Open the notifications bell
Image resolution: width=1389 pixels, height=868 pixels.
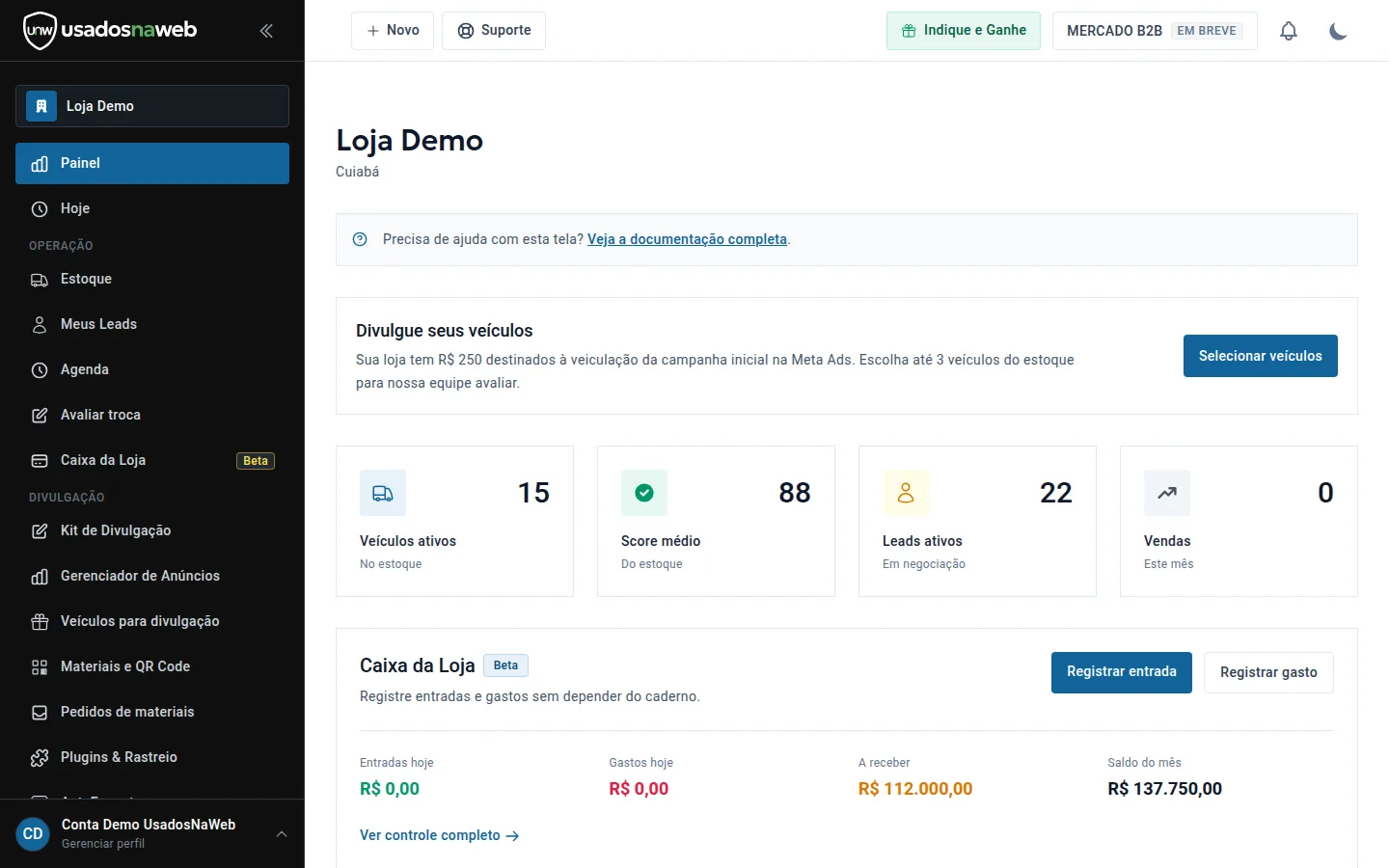click(x=1289, y=31)
